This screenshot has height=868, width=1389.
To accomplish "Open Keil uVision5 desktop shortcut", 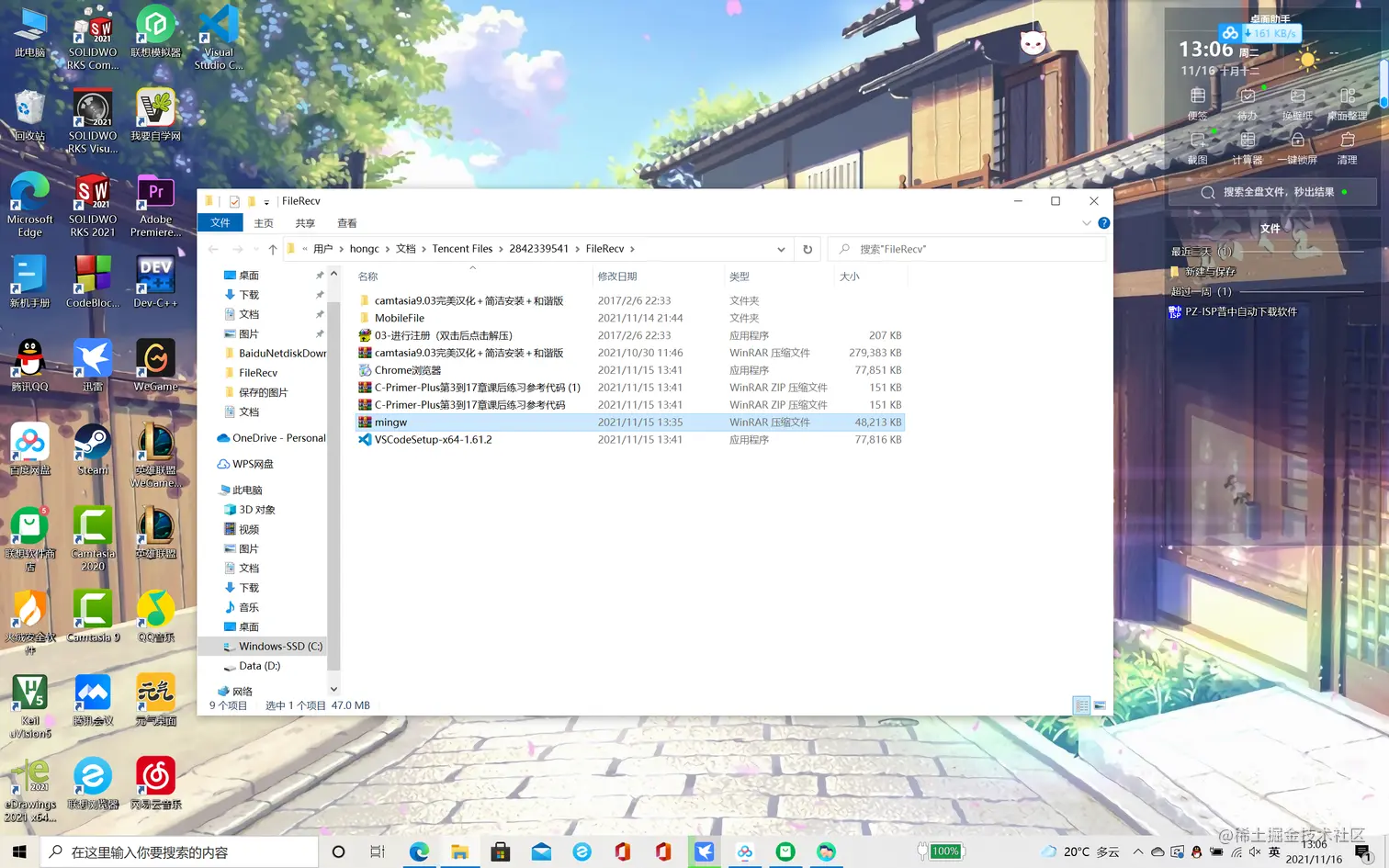I will [30, 706].
